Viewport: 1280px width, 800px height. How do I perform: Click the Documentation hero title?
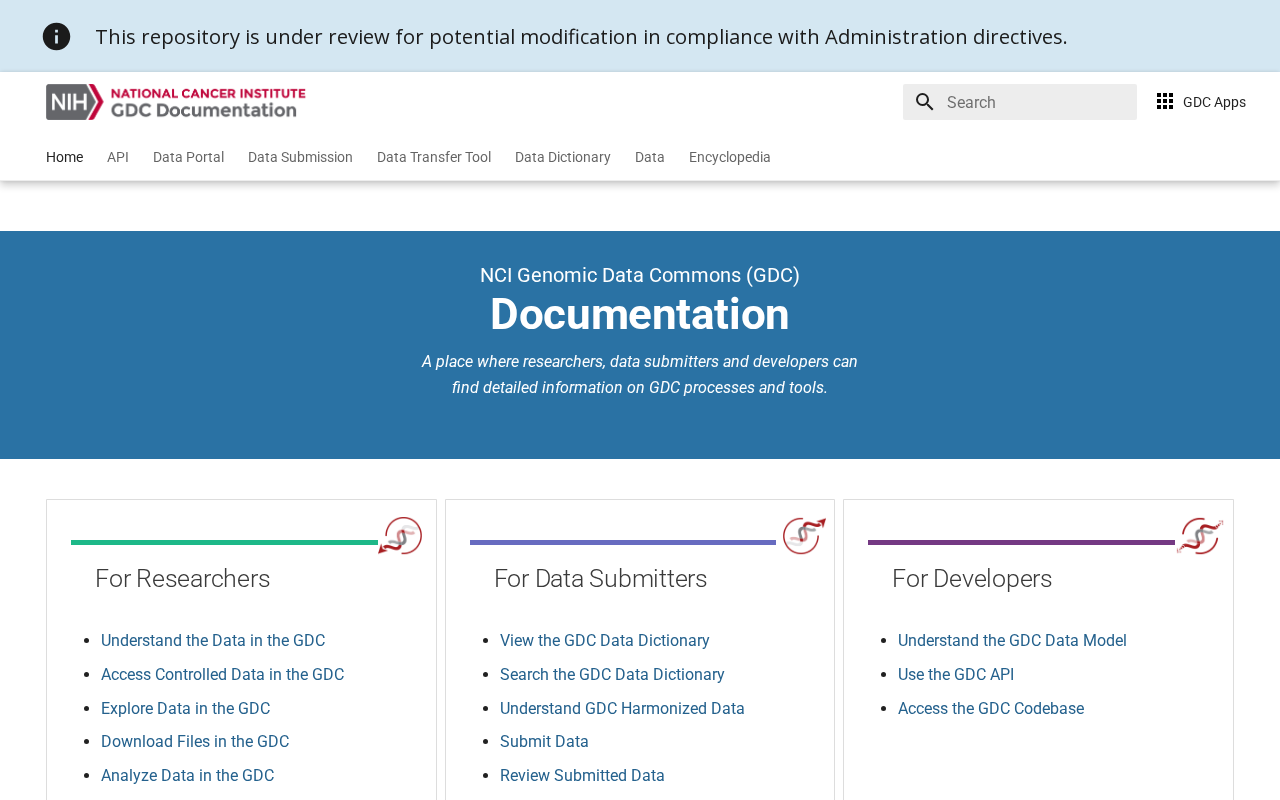(x=640, y=315)
